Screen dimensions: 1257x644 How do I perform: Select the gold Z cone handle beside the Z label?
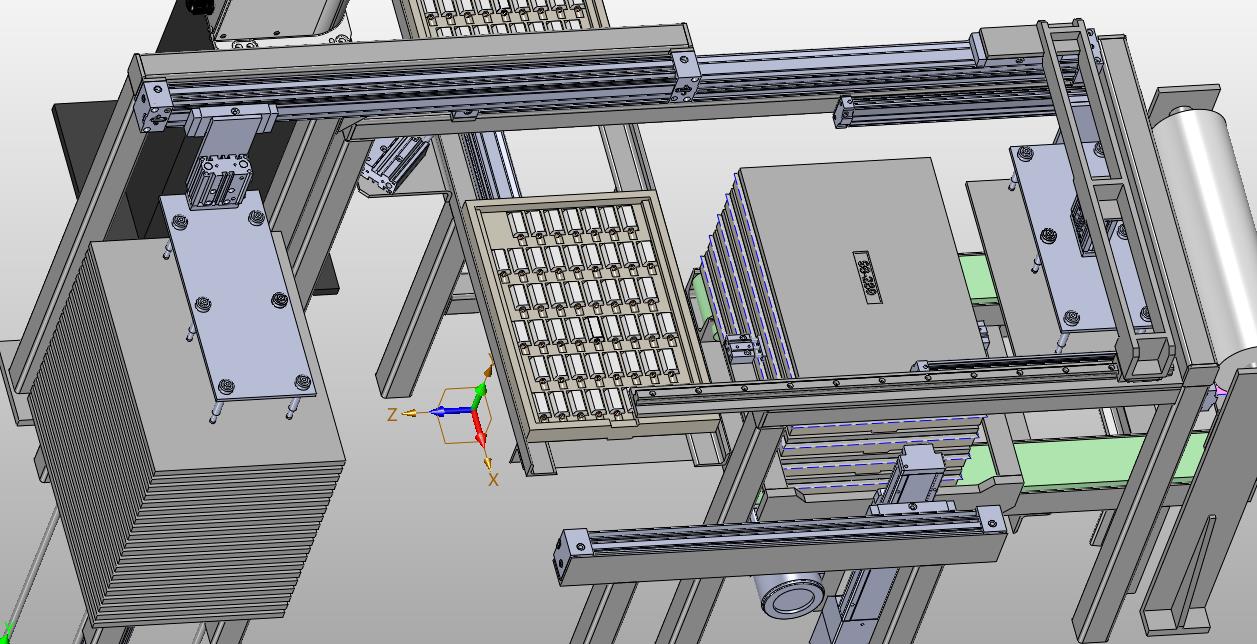coord(411,412)
